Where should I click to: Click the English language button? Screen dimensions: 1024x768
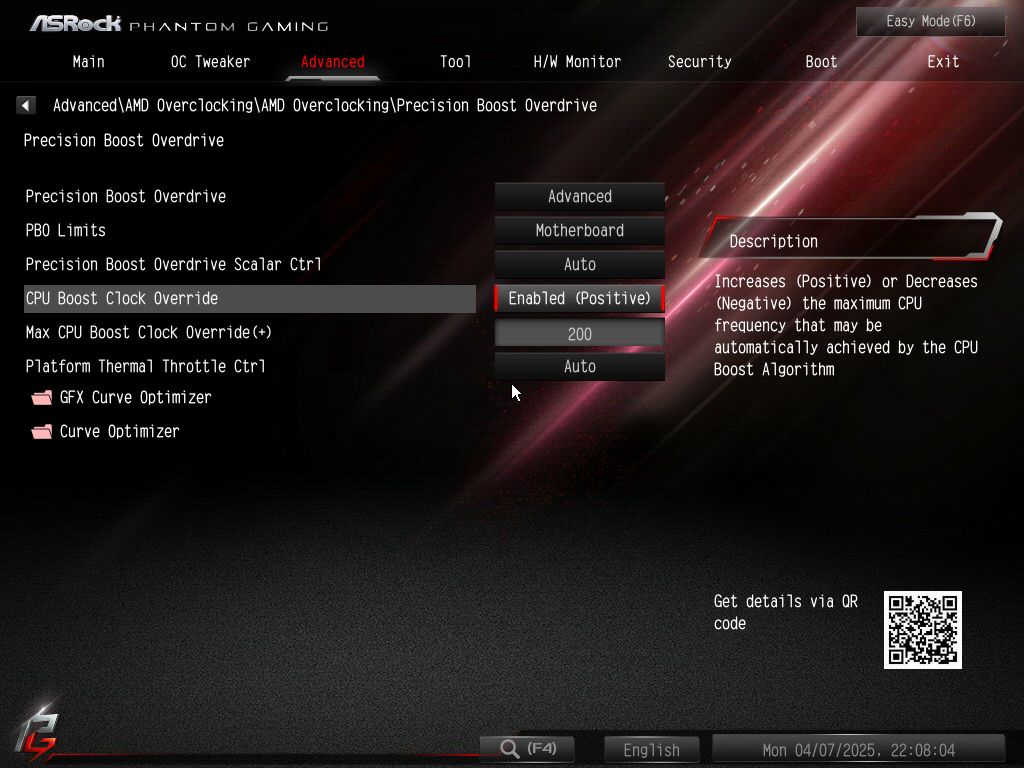(651, 750)
